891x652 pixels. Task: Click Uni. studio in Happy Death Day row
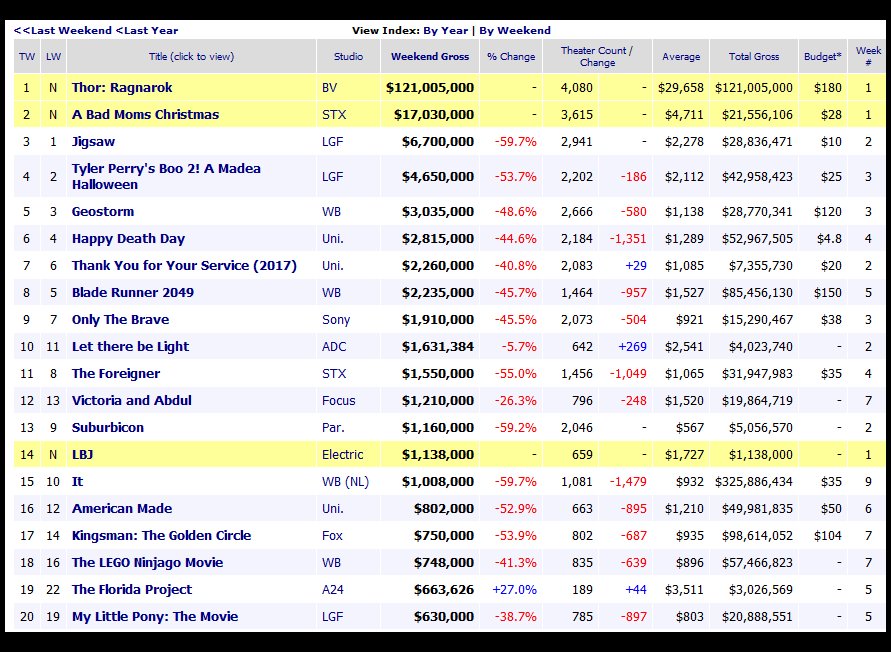pyautogui.click(x=332, y=239)
